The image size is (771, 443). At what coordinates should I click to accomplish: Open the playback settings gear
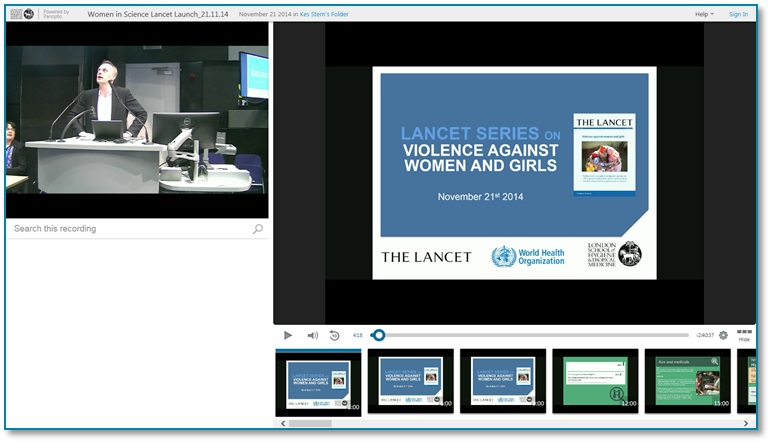pyautogui.click(x=723, y=335)
